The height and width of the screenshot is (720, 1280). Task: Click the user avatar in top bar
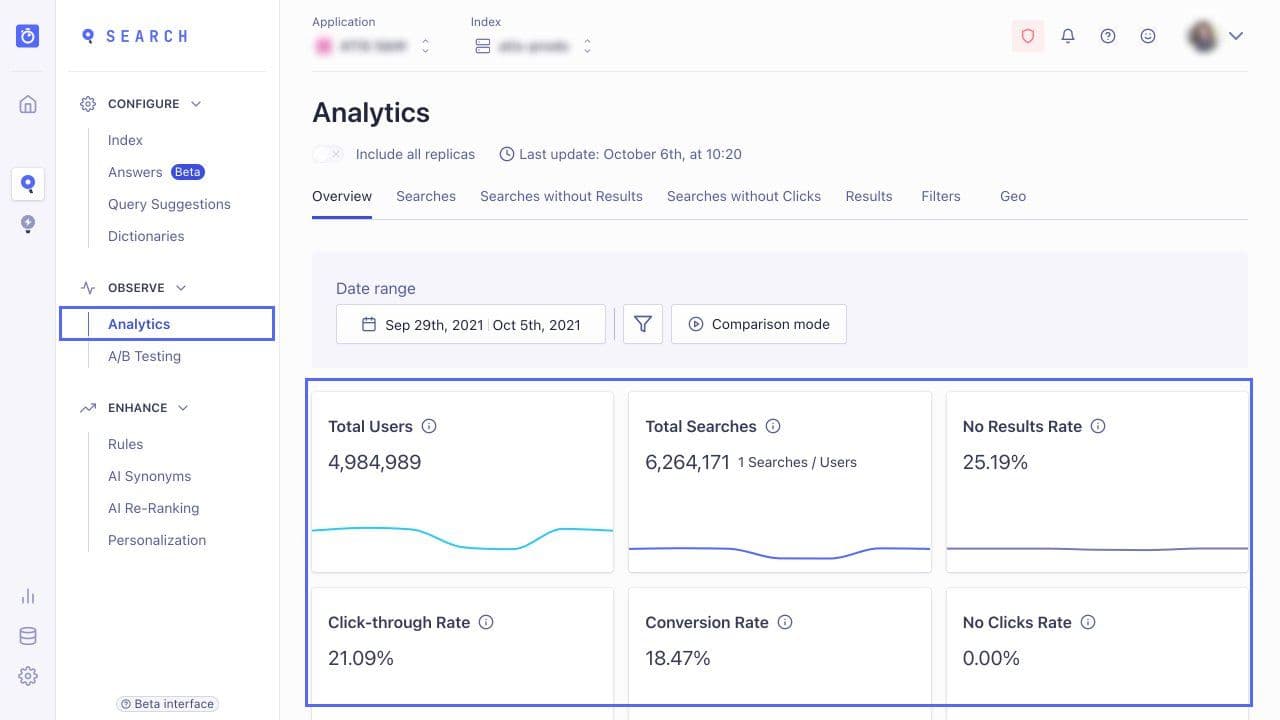[1202, 36]
